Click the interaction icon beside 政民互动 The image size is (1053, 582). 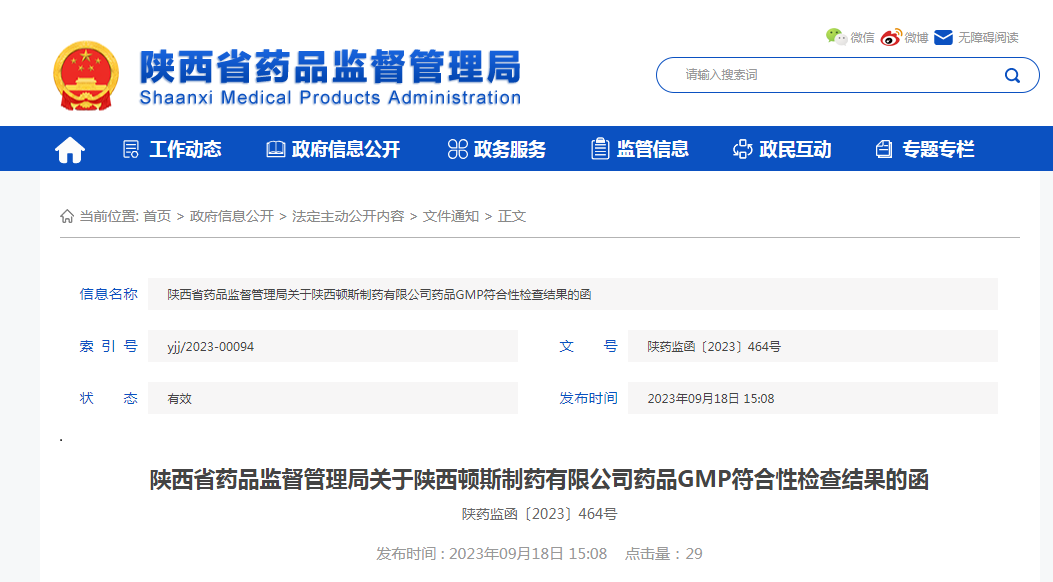(x=743, y=149)
